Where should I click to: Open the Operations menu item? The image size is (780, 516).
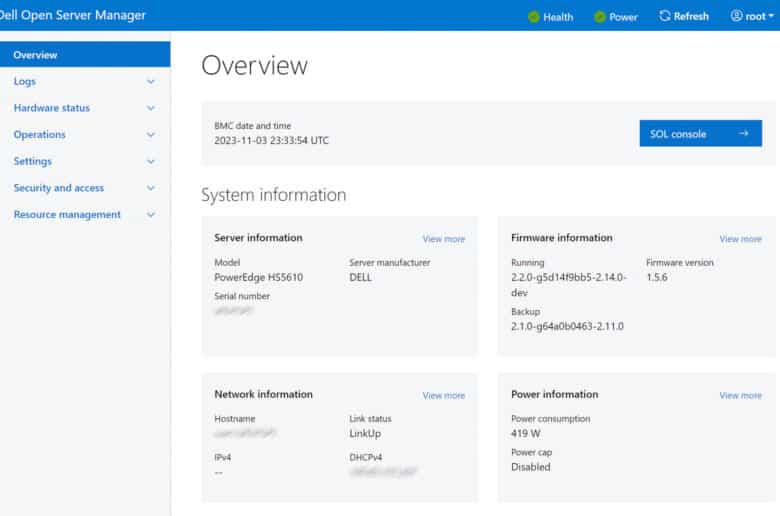[85, 135]
